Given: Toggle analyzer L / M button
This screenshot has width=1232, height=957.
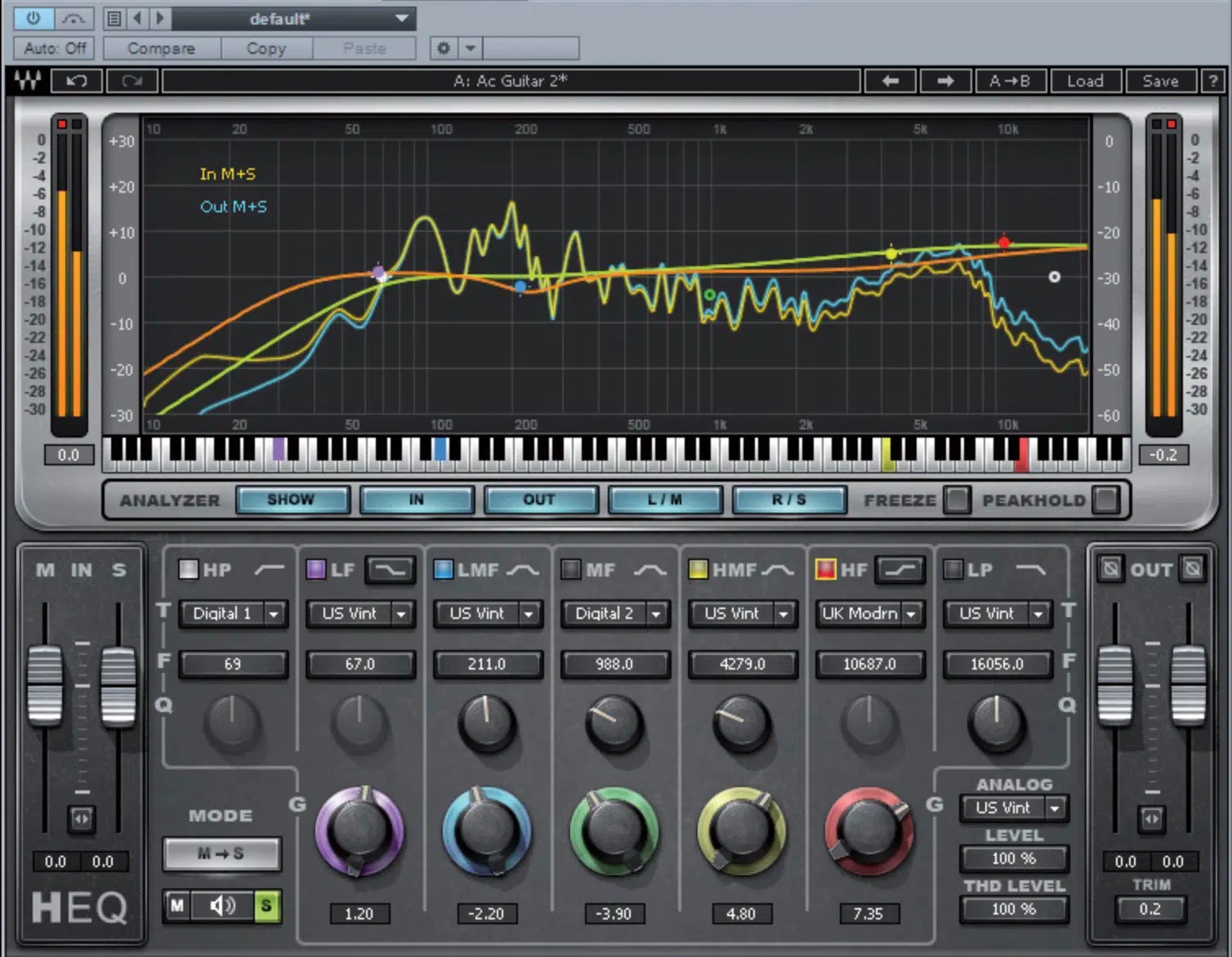Looking at the screenshot, I should coord(665,500).
